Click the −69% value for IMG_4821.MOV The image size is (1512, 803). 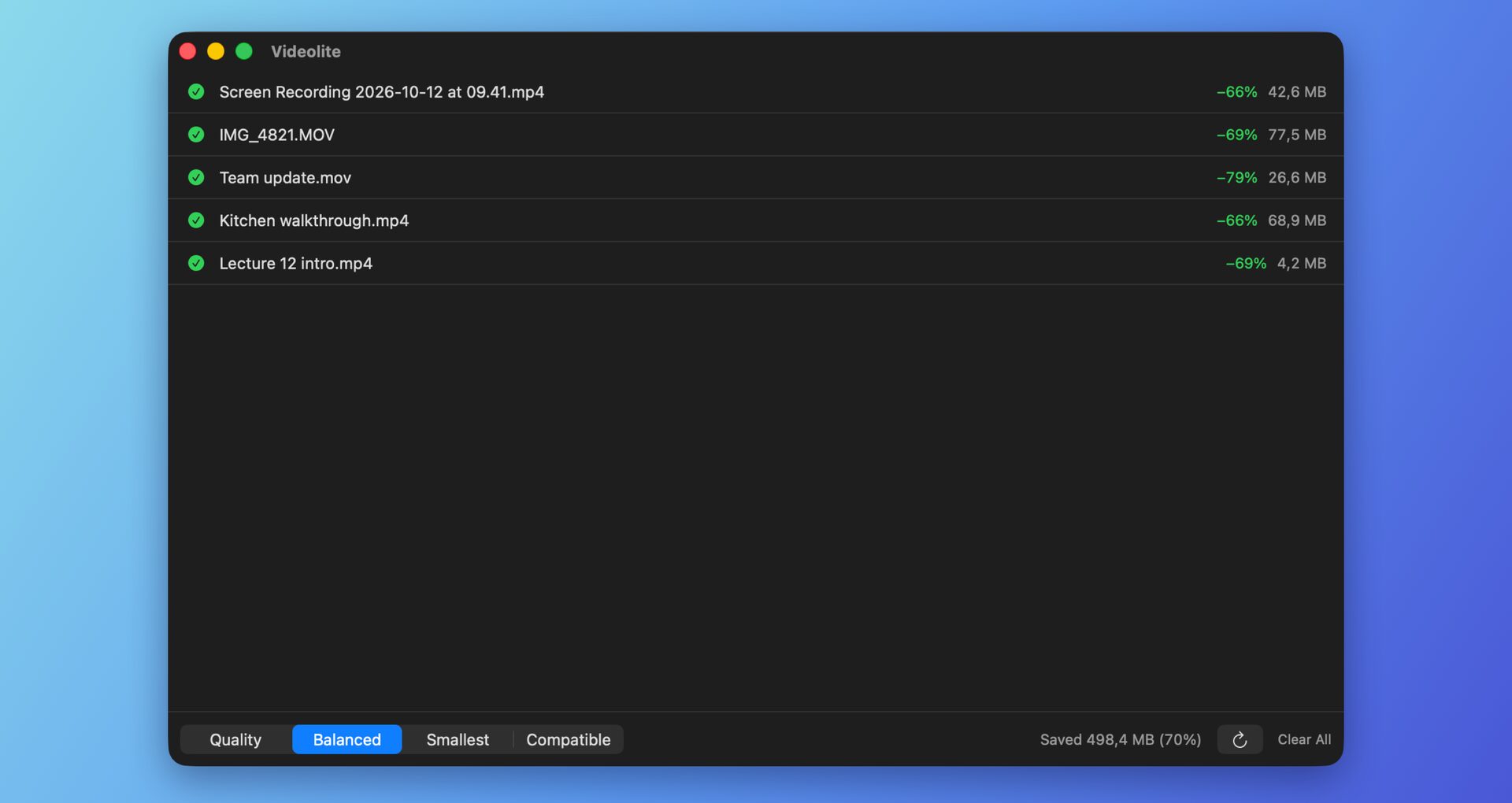point(1236,135)
